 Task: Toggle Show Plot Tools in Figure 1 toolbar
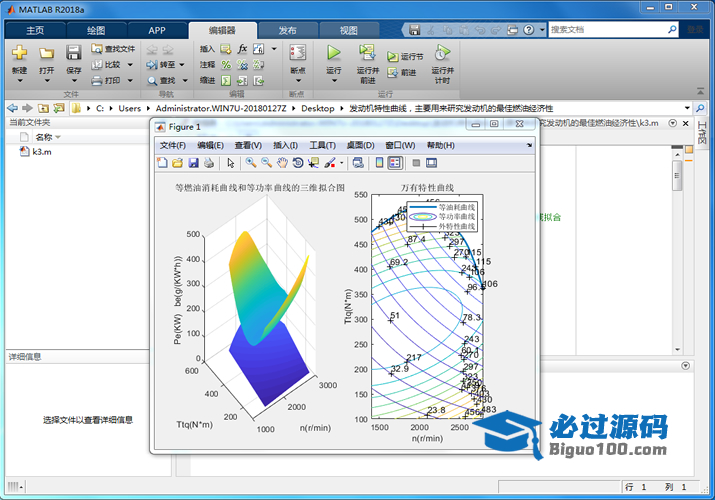click(431, 163)
